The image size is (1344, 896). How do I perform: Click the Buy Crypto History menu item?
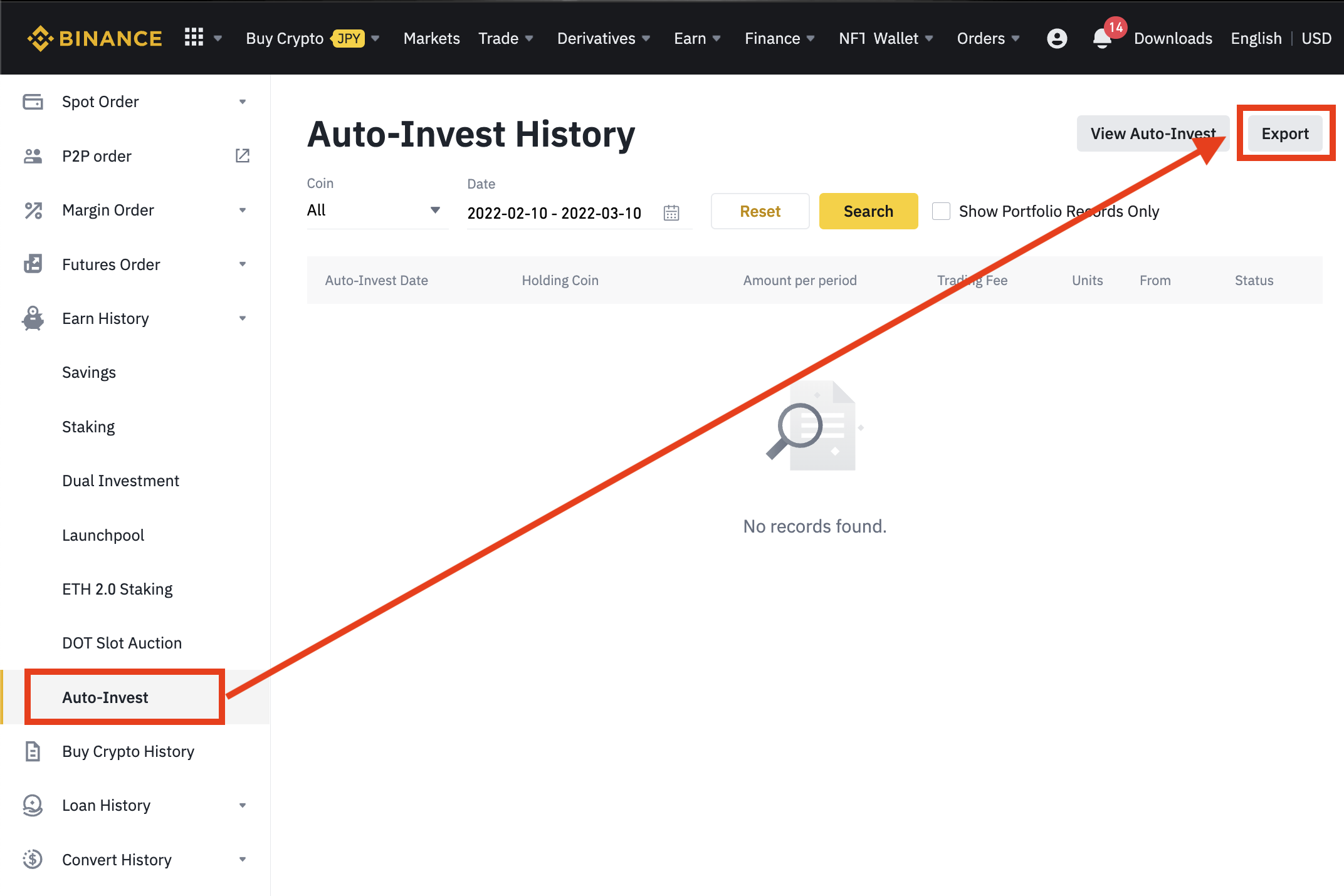coord(127,751)
